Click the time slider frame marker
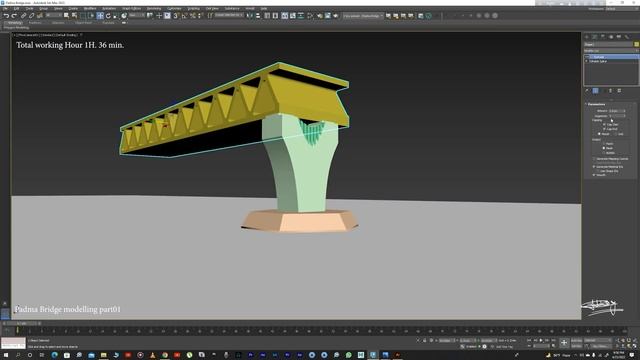This screenshot has width=640, height=360. (18, 330)
